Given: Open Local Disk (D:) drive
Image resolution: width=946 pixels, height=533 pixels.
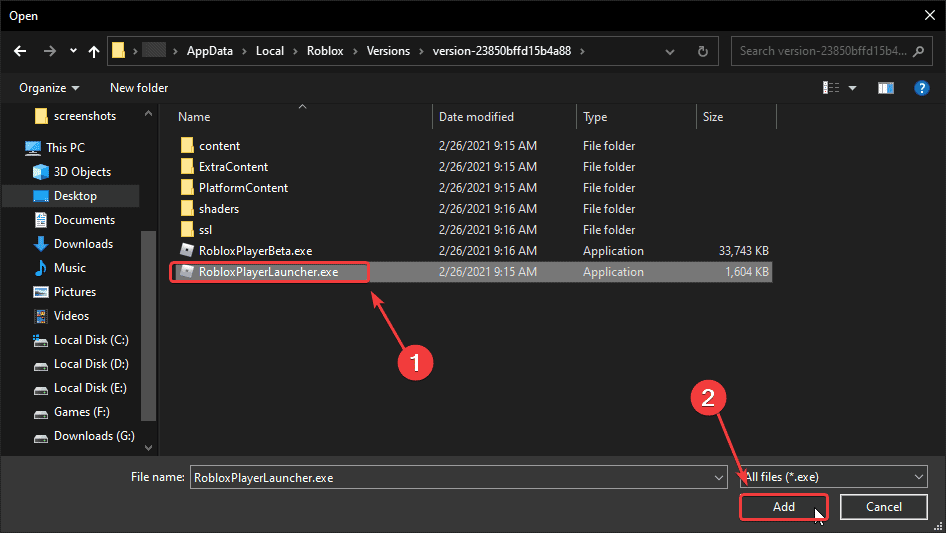Looking at the screenshot, I should 91,364.
